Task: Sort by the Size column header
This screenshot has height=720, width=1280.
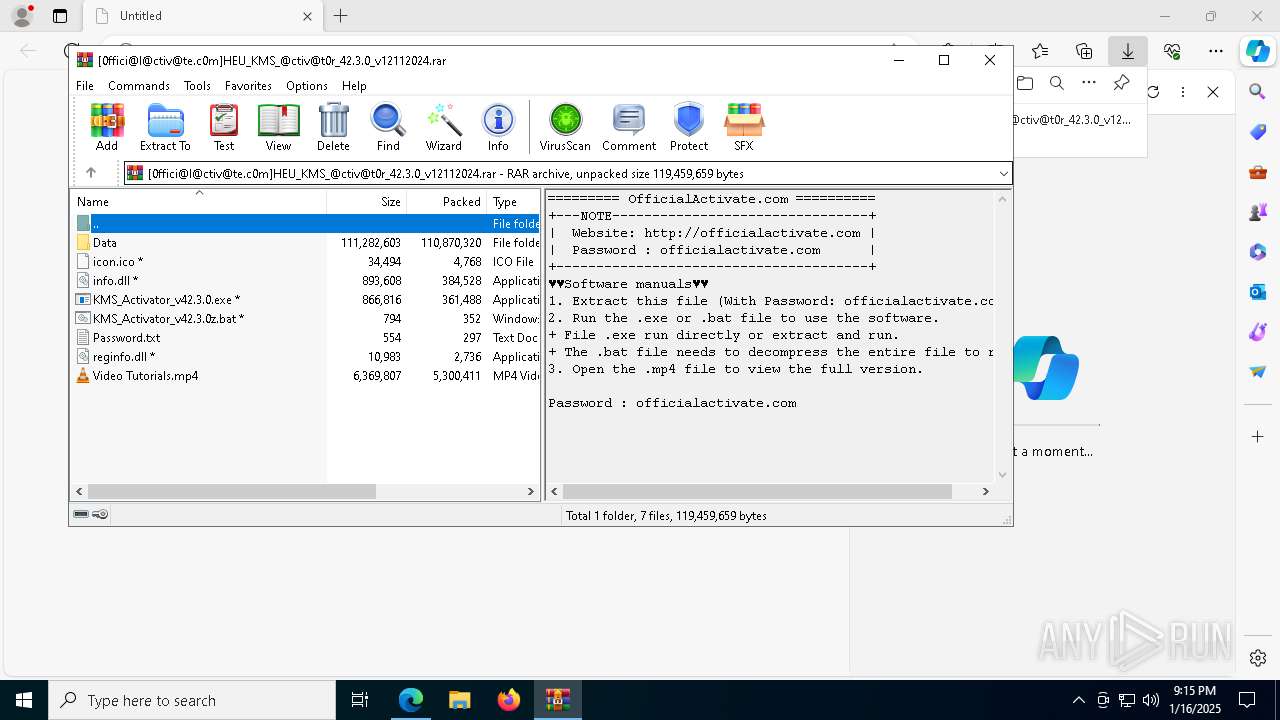Action: click(366, 201)
